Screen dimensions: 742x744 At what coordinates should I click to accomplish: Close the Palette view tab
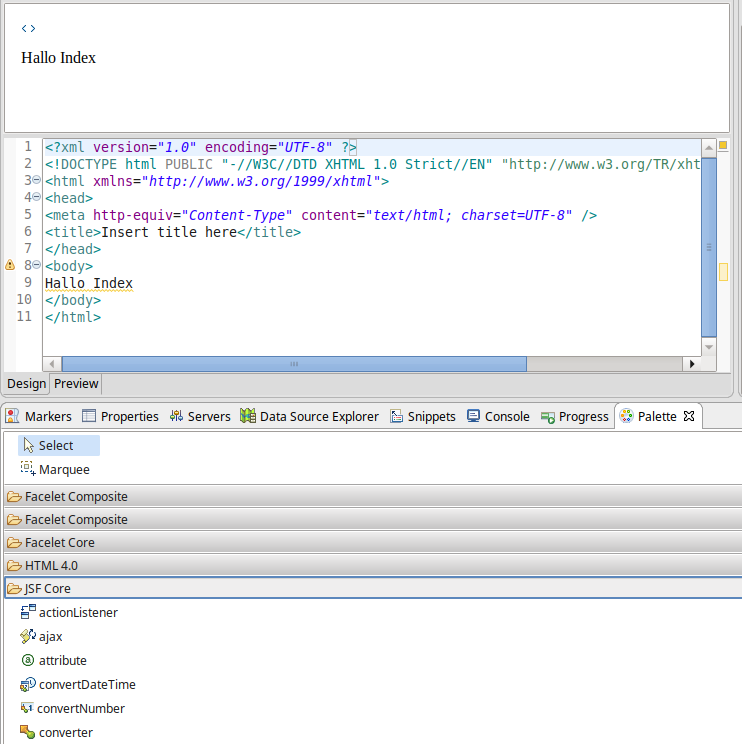(688, 416)
